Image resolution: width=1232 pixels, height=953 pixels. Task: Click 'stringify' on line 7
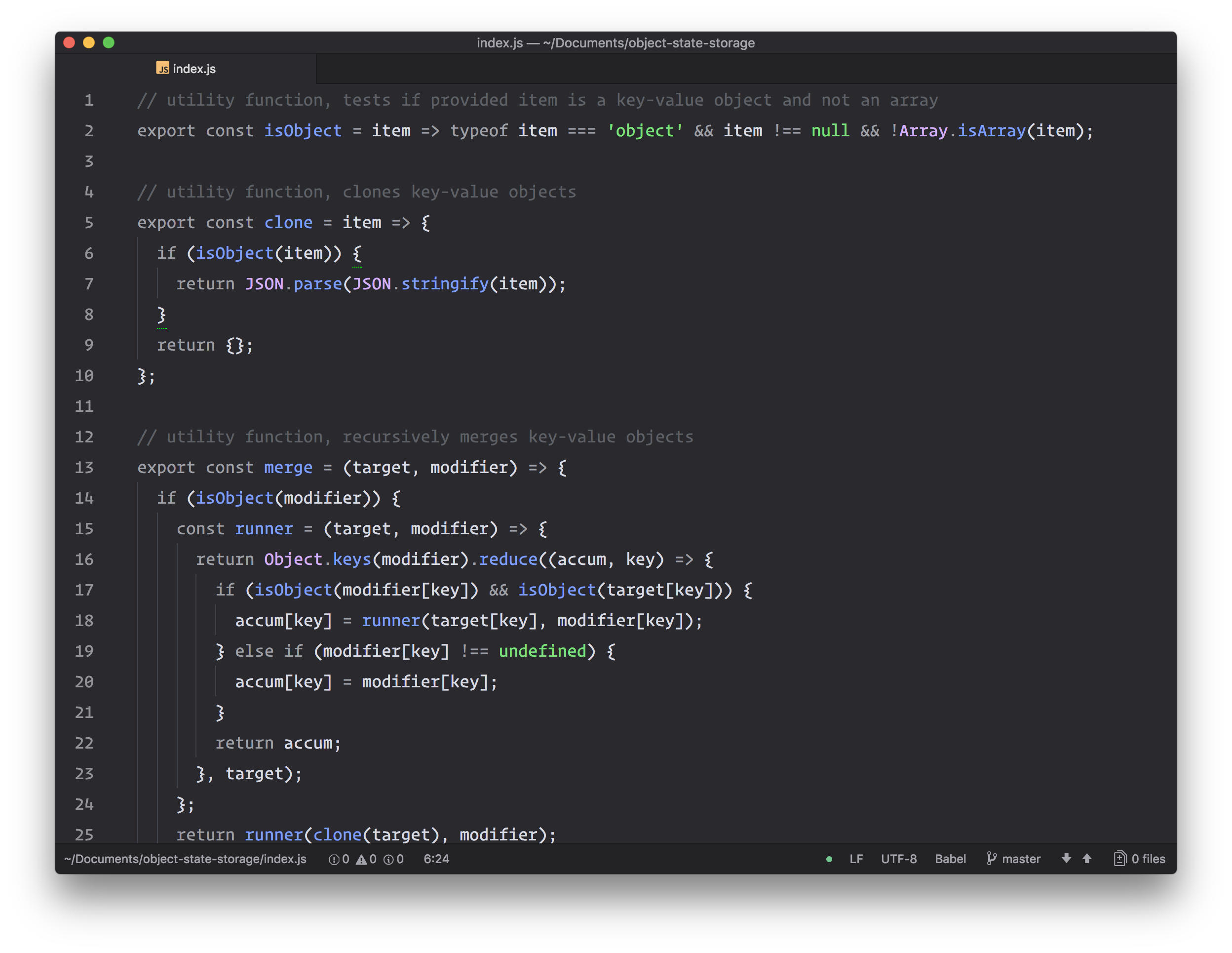(445, 284)
